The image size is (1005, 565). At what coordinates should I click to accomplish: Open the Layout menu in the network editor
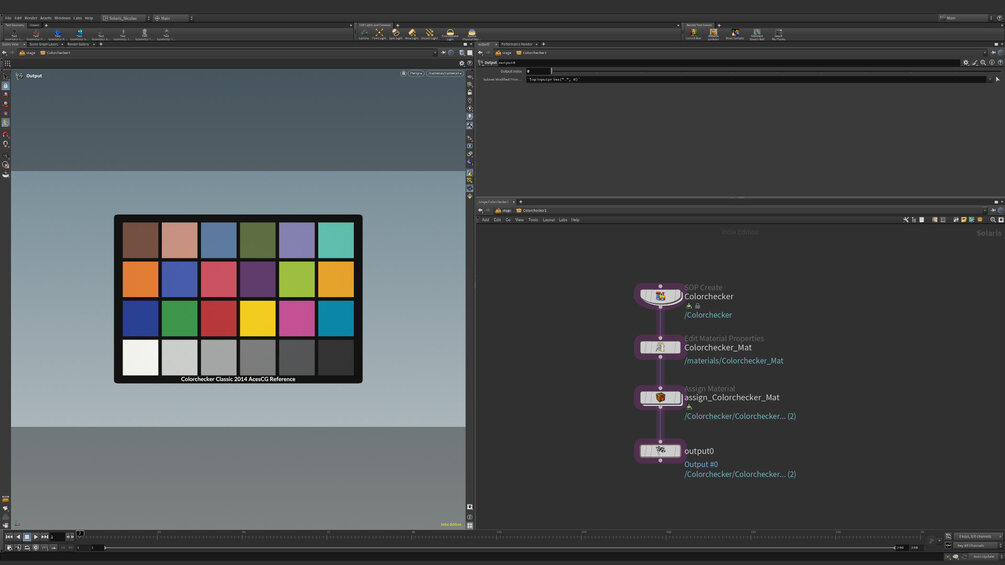pos(549,220)
